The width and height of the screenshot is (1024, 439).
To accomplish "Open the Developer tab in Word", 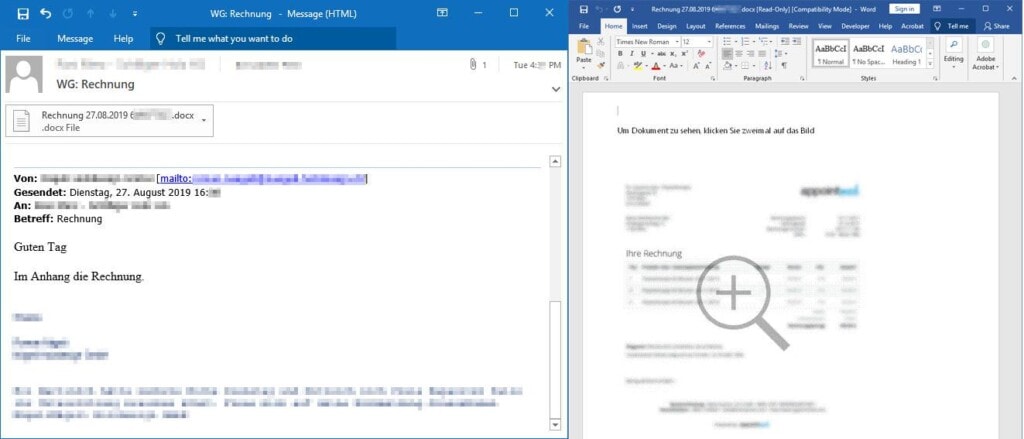I will tap(855, 26).
